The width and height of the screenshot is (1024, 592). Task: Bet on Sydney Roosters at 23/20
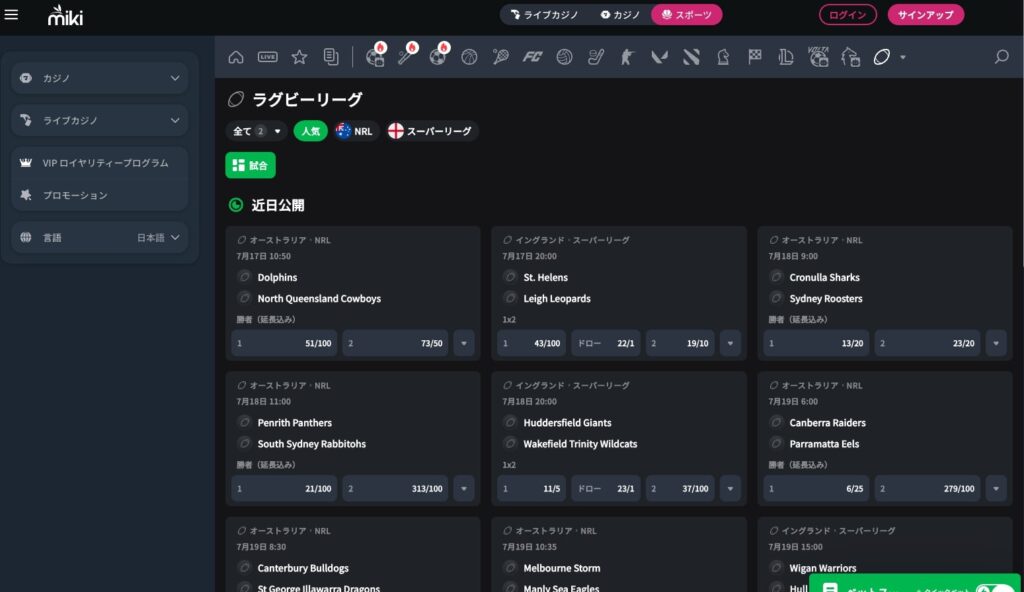pyautogui.click(x=927, y=343)
